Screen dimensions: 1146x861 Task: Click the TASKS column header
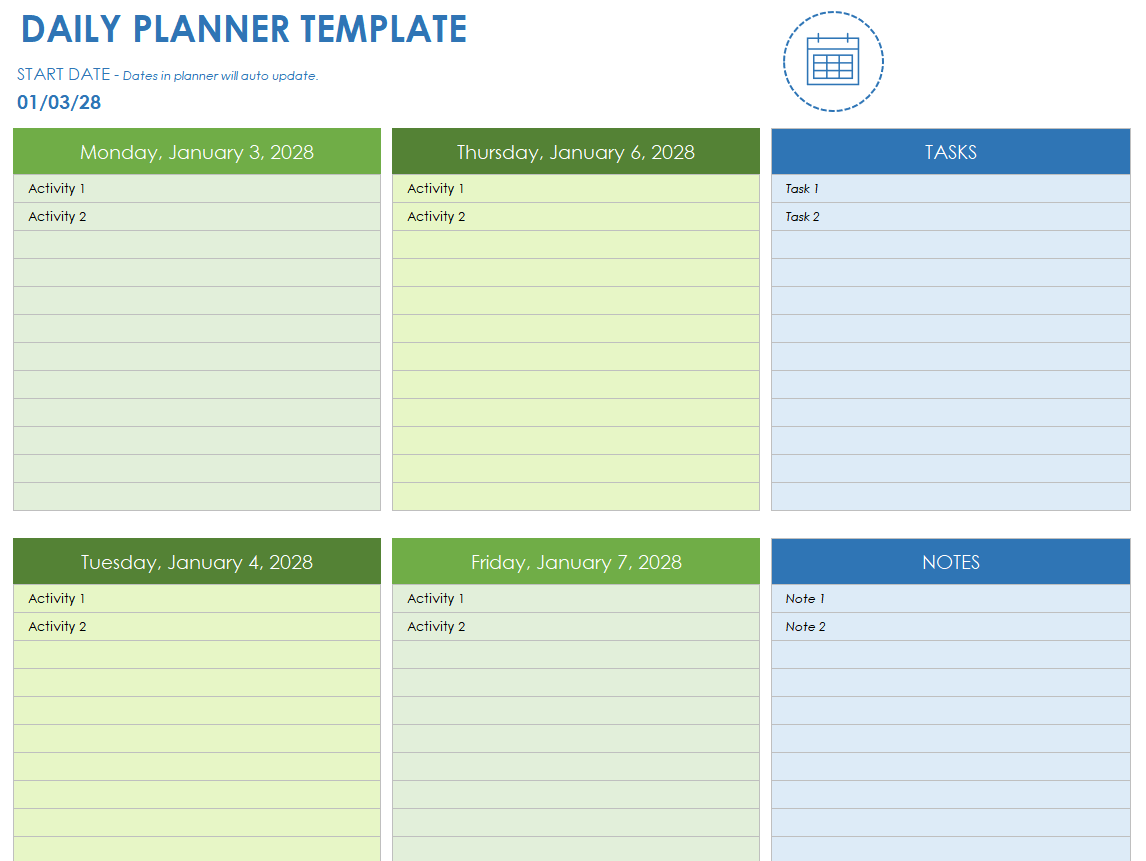point(950,152)
